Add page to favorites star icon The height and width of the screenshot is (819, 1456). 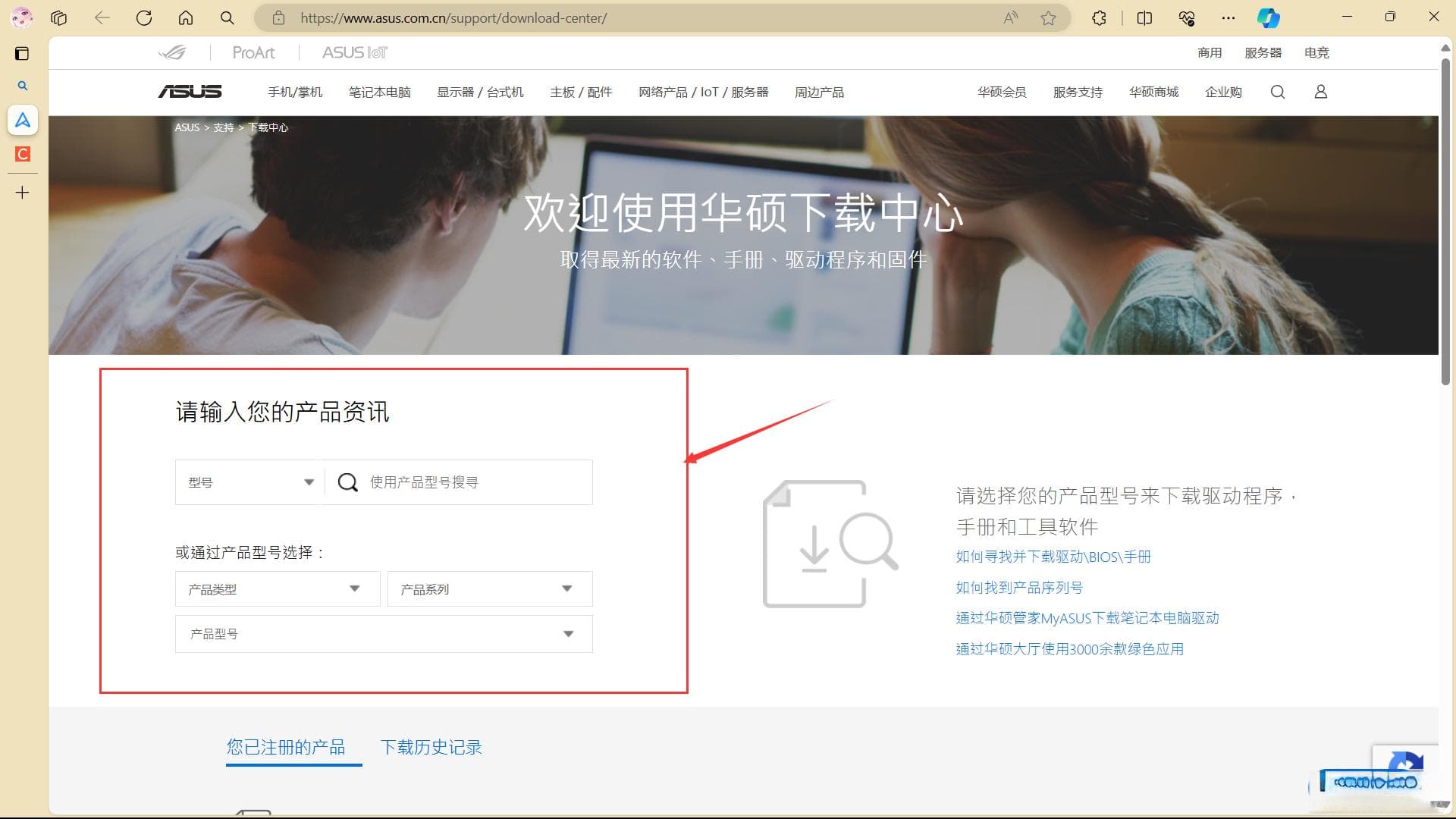(x=1049, y=17)
